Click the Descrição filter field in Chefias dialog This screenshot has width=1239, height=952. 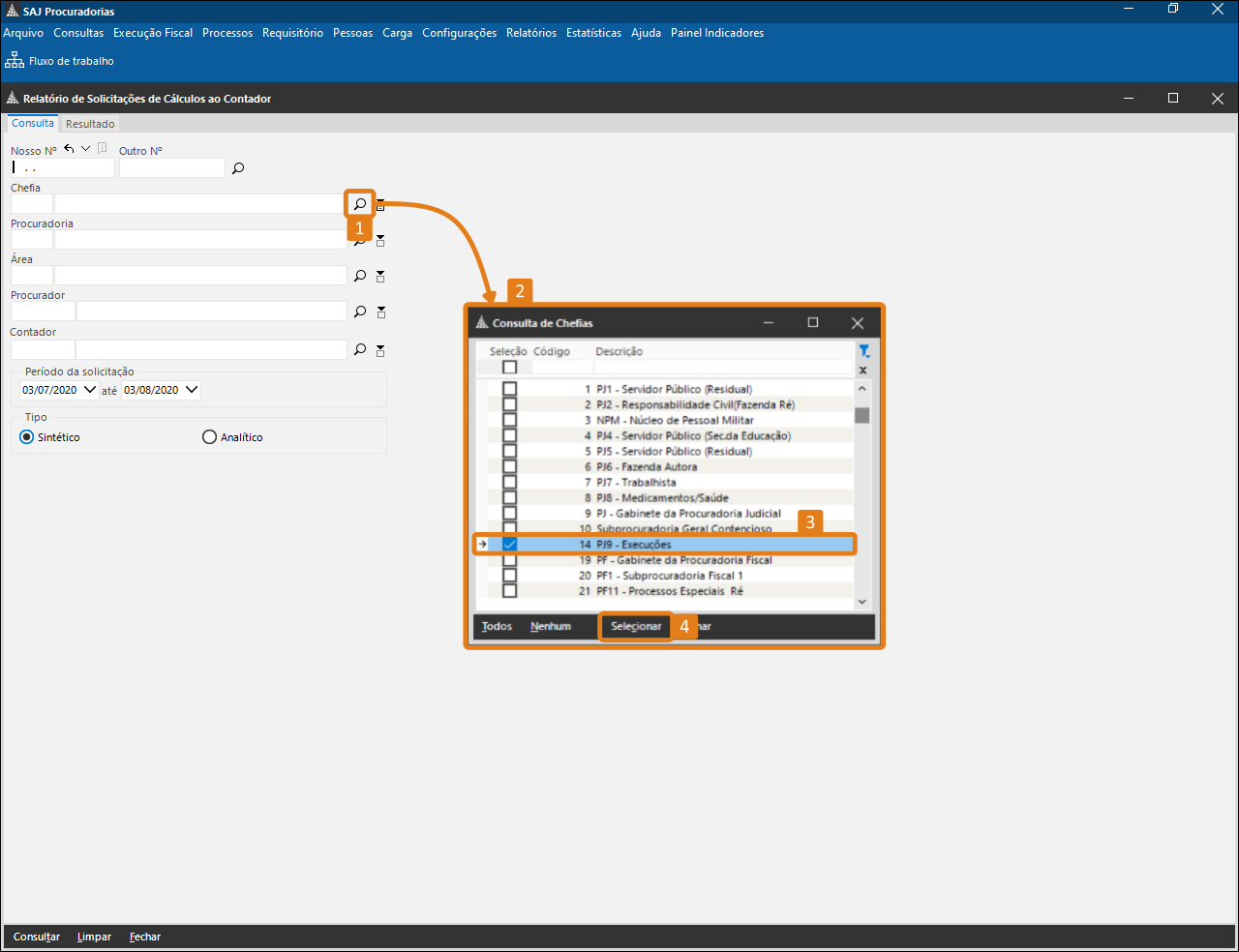(x=723, y=368)
